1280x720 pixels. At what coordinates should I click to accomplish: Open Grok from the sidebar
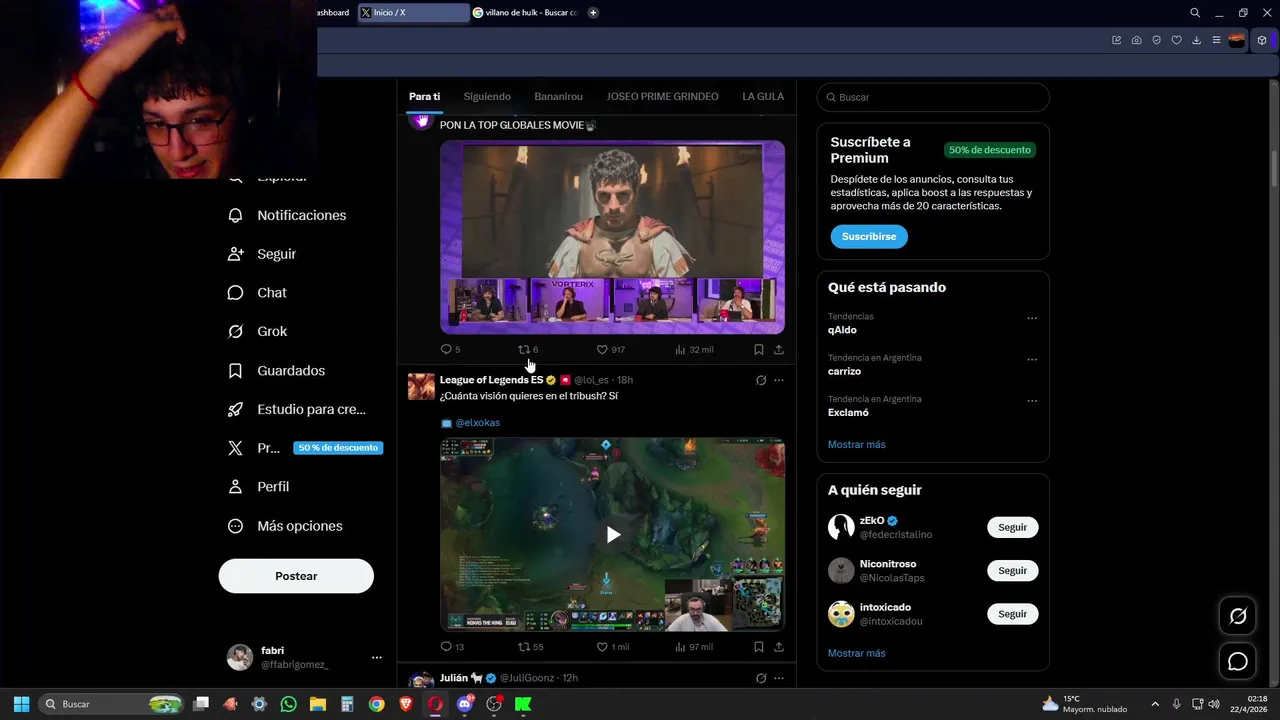(257, 331)
